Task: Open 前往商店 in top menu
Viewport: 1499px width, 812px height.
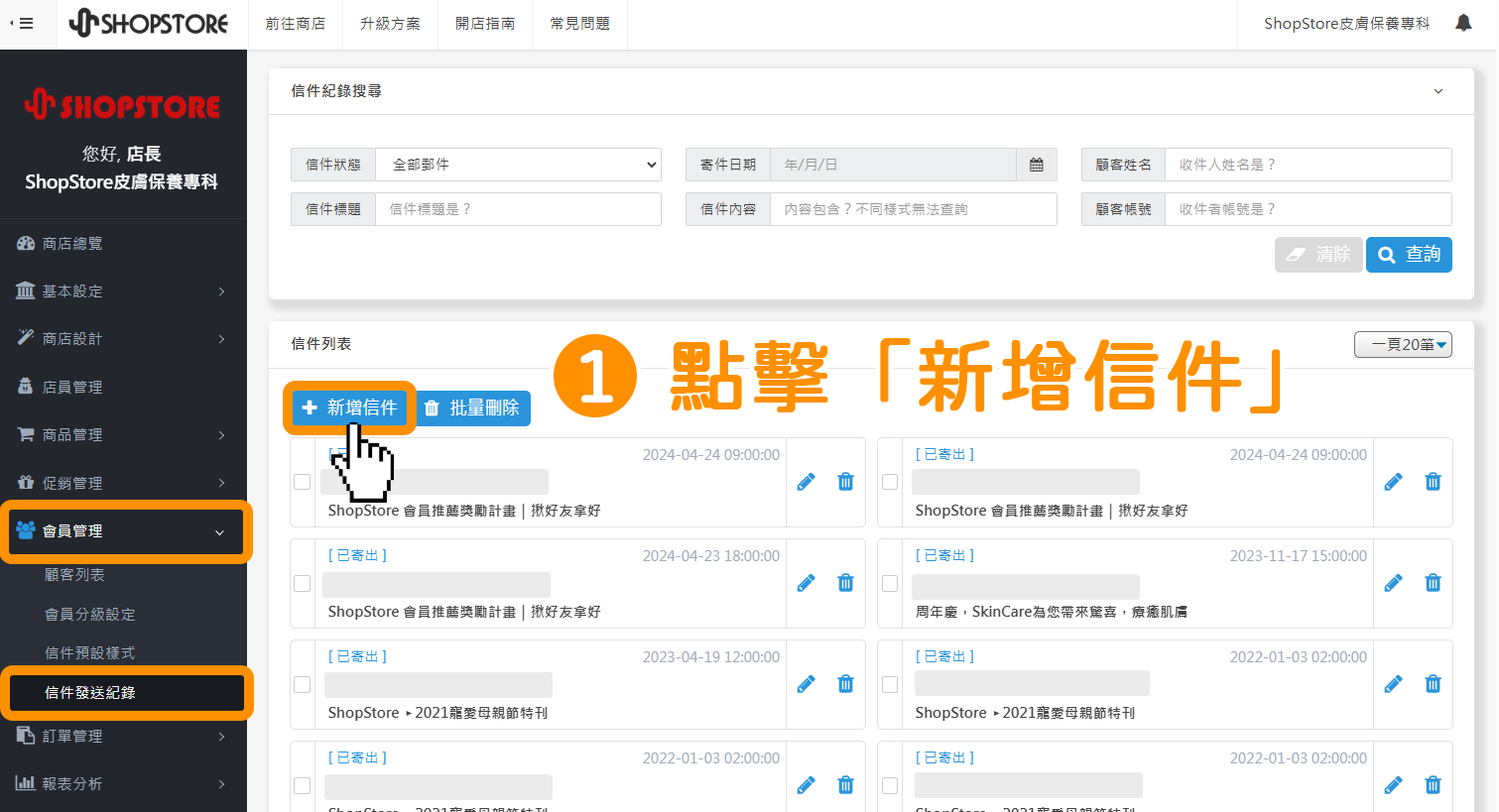Action: (x=296, y=24)
